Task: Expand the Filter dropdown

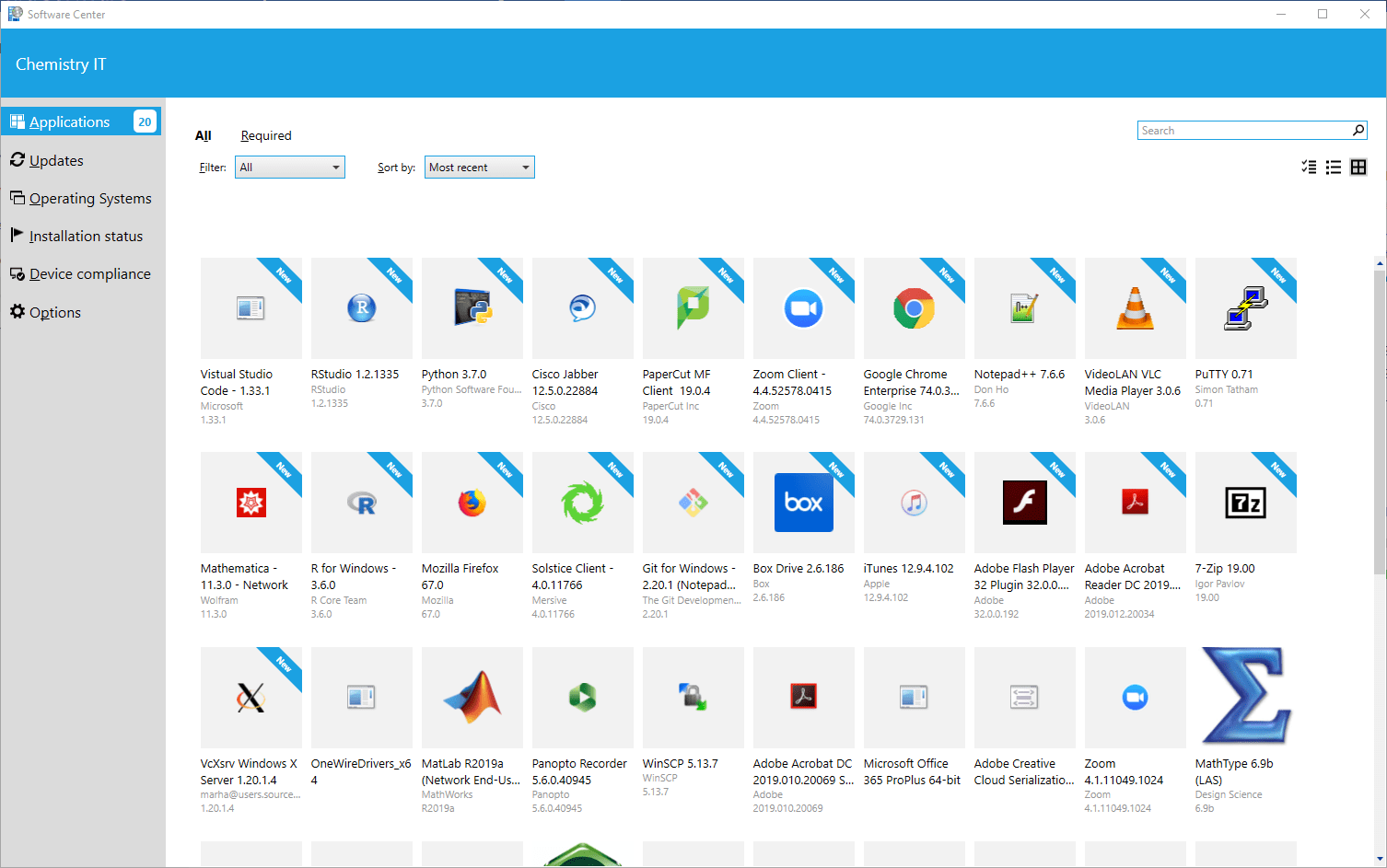Action: coord(289,167)
